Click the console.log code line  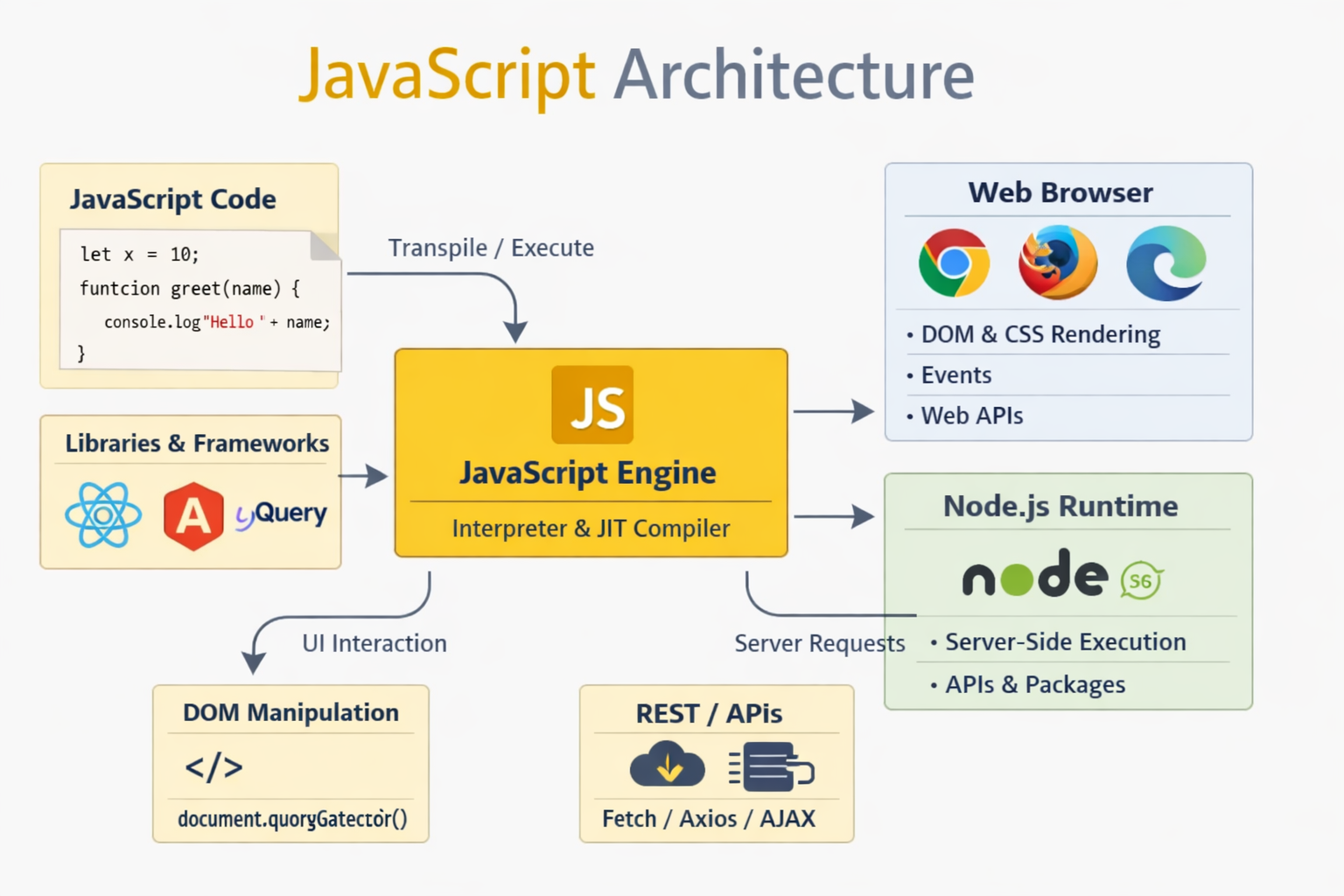click(x=217, y=323)
